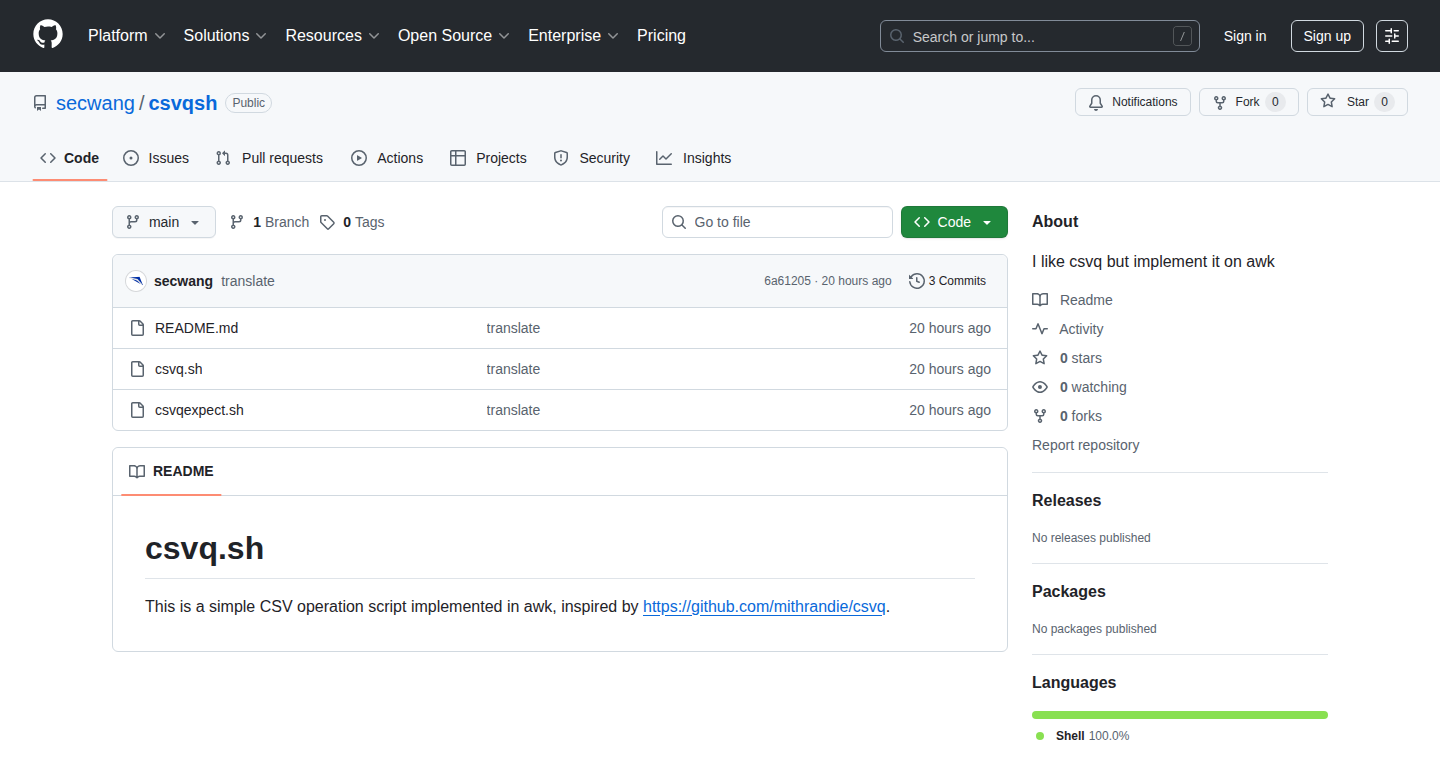Open commit hash 6a61205
The height and width of the screenshot is (761, 1440).
coord(787,281)
